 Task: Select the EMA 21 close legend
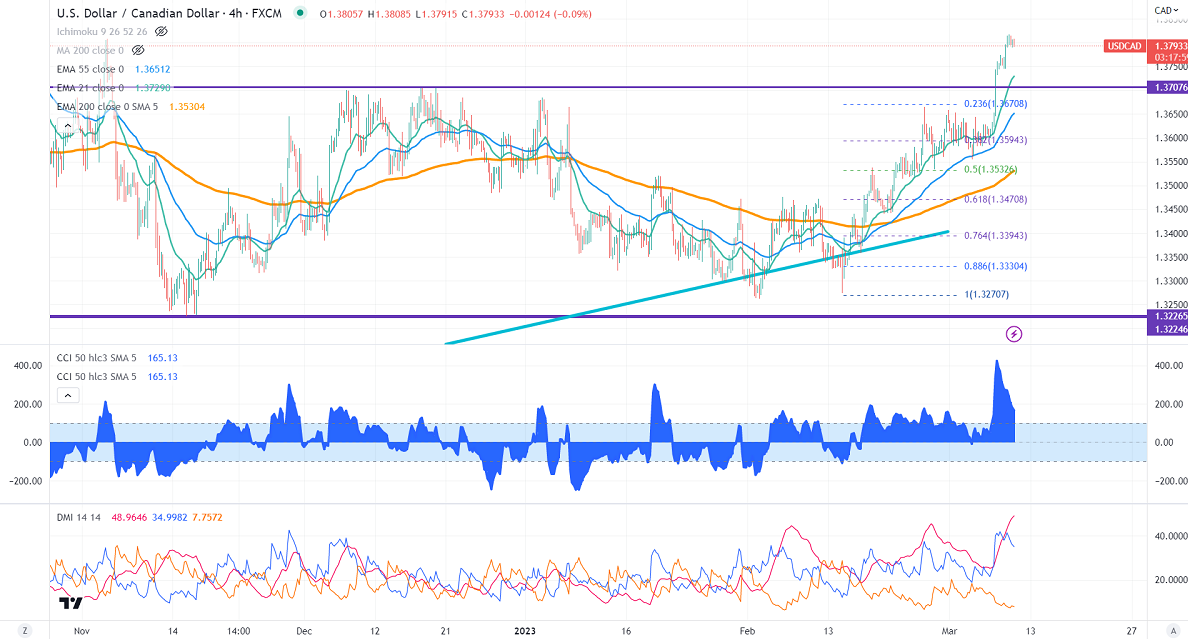pos(90,88)
